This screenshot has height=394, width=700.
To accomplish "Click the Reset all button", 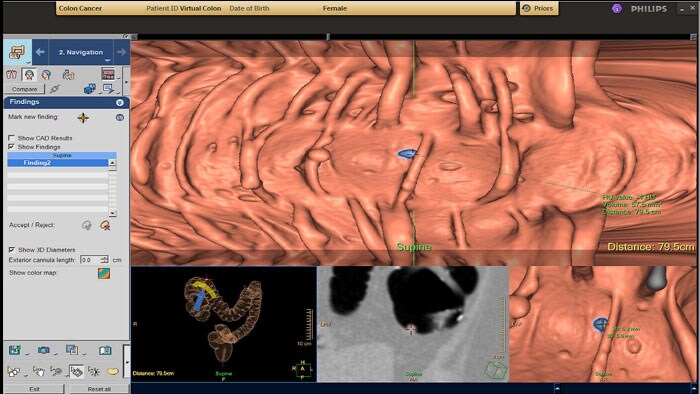I will coord(99,389).
